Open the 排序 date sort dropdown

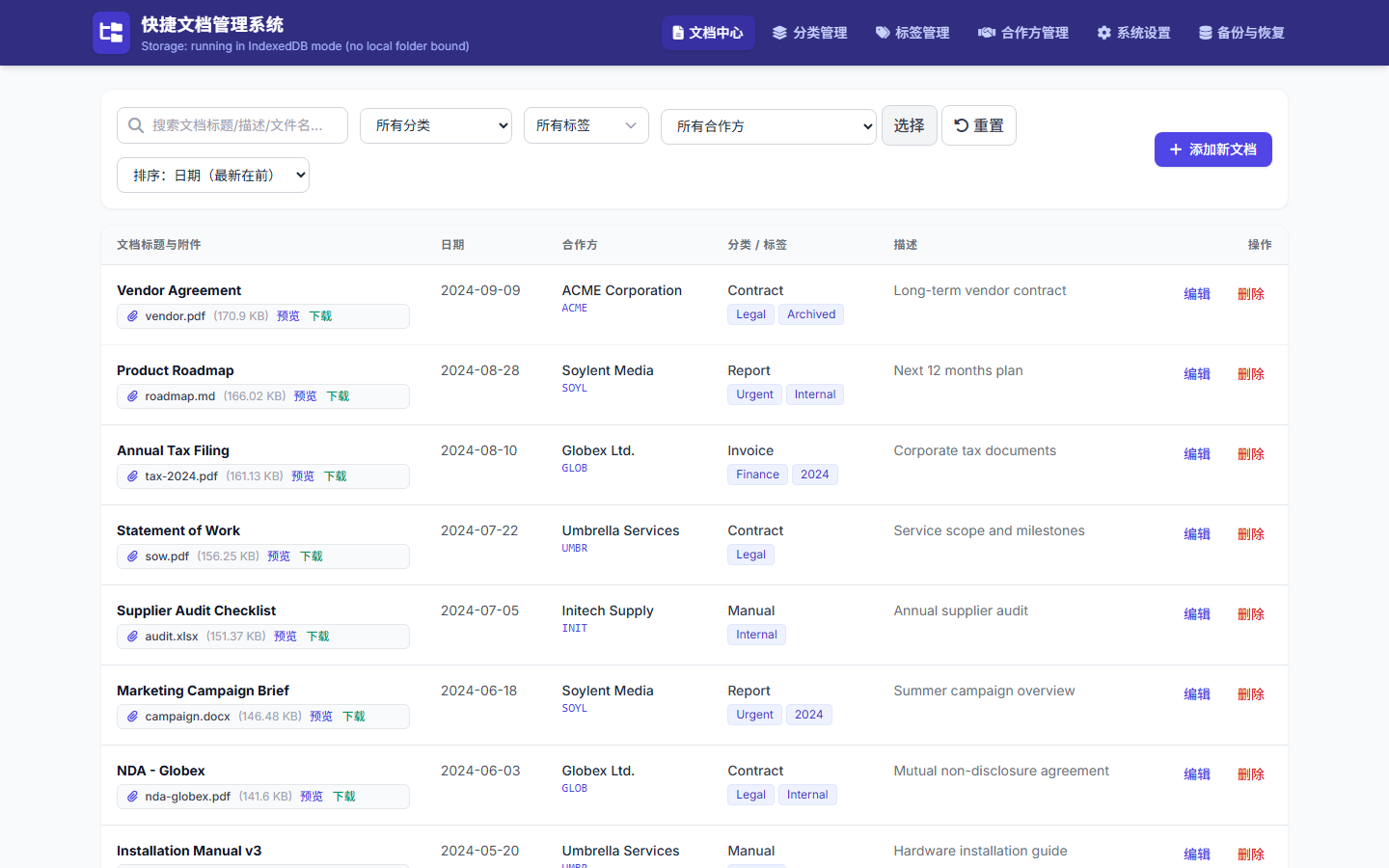(213, 176)
